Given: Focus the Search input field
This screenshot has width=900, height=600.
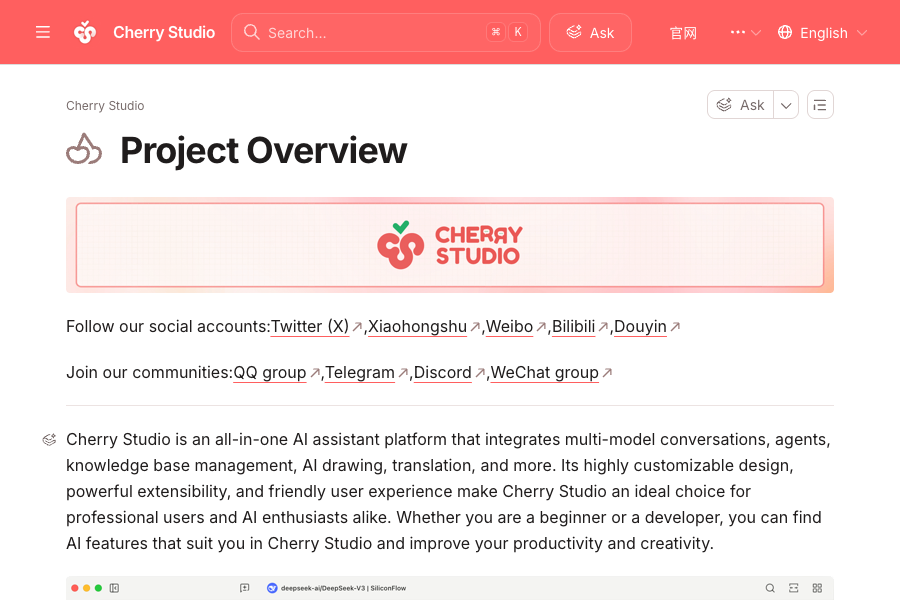Looking at the screenshot, I should tap(386, 33).
